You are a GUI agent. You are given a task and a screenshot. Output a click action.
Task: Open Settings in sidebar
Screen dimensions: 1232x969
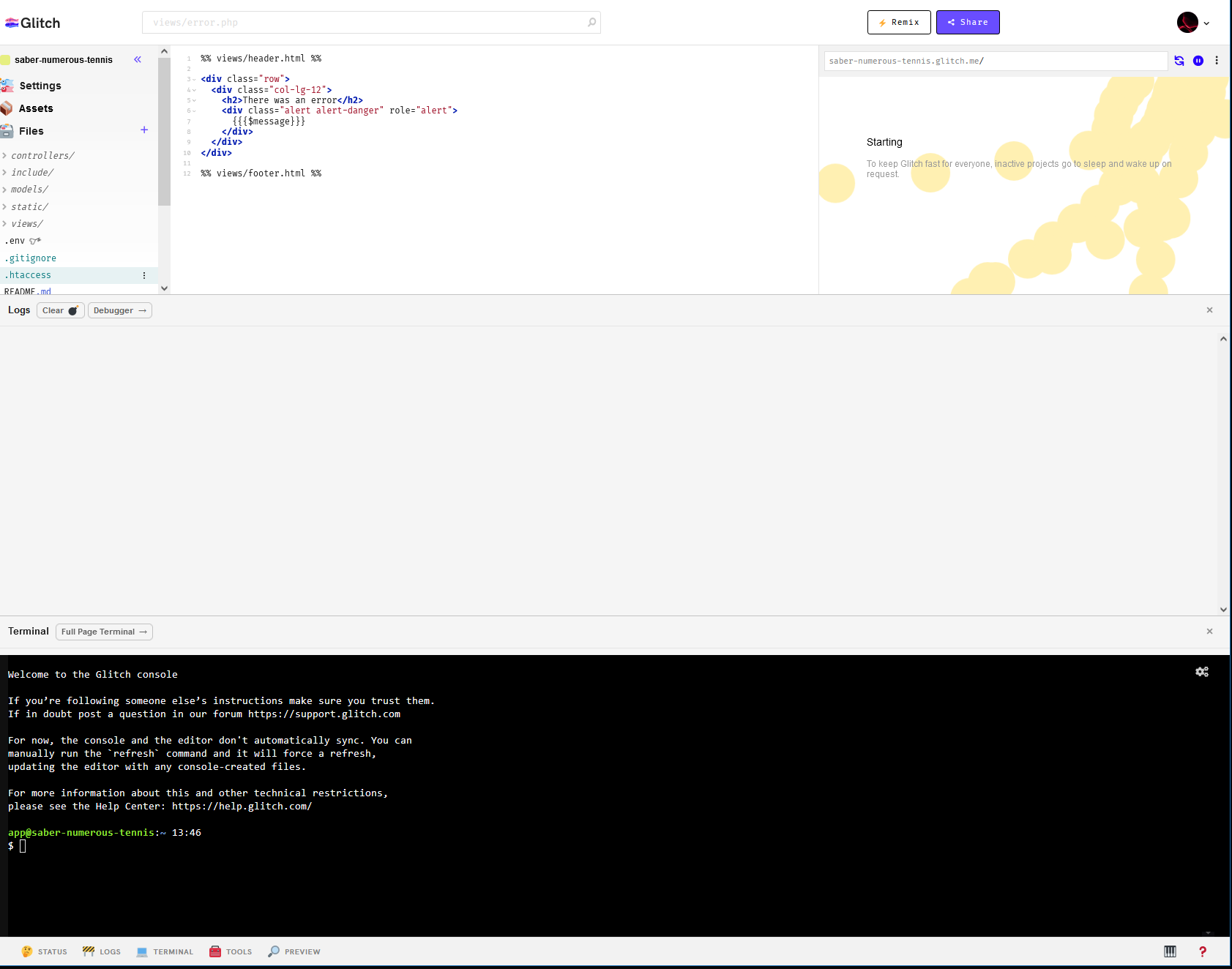coord(40,86)
